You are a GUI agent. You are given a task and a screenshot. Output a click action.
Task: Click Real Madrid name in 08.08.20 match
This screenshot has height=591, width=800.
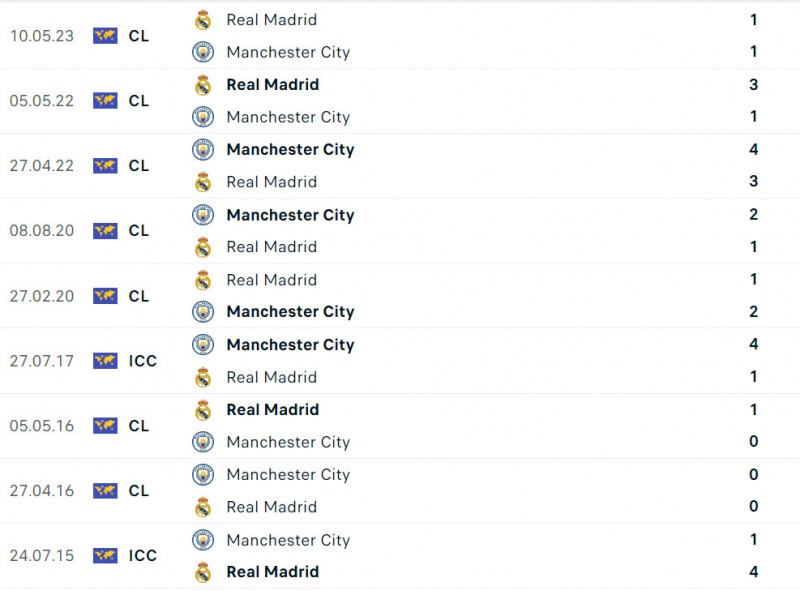(271, 247)
